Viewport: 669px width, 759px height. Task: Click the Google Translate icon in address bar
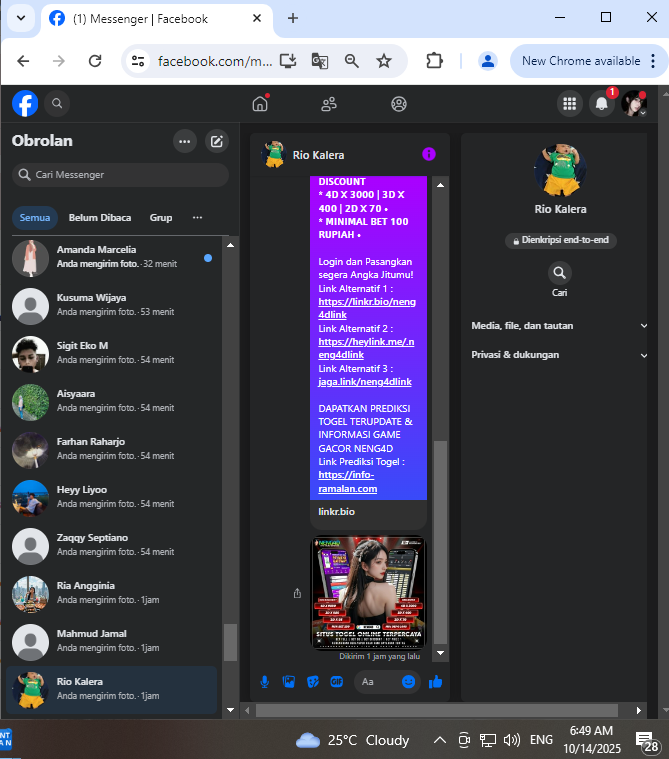tap(319, 61)
